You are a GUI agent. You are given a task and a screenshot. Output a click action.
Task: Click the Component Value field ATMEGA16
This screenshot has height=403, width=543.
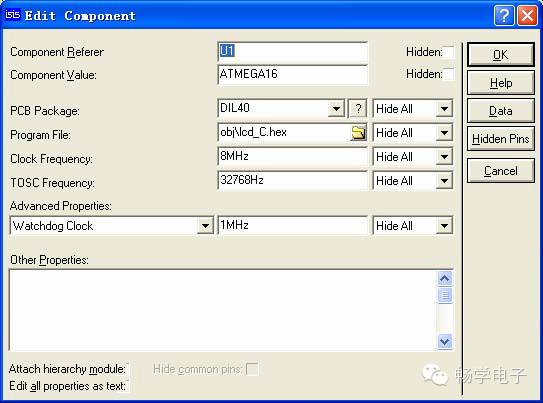[293, 75]
